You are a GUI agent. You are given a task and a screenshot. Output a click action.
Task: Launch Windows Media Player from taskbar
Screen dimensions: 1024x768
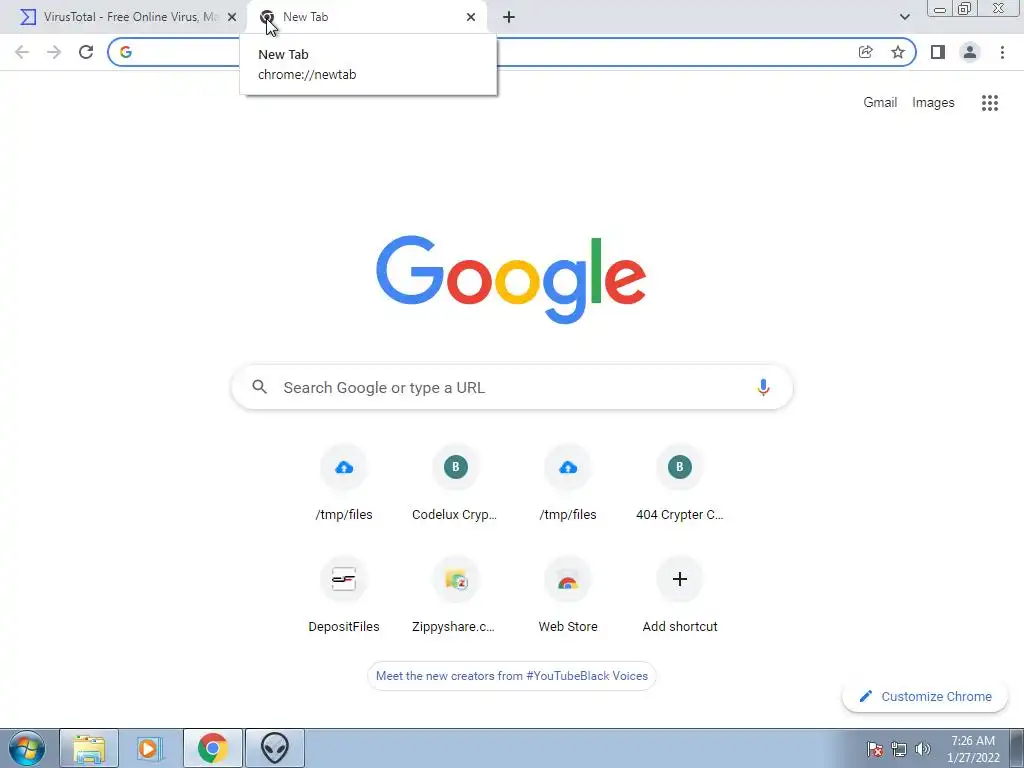(x=150, y=748)
